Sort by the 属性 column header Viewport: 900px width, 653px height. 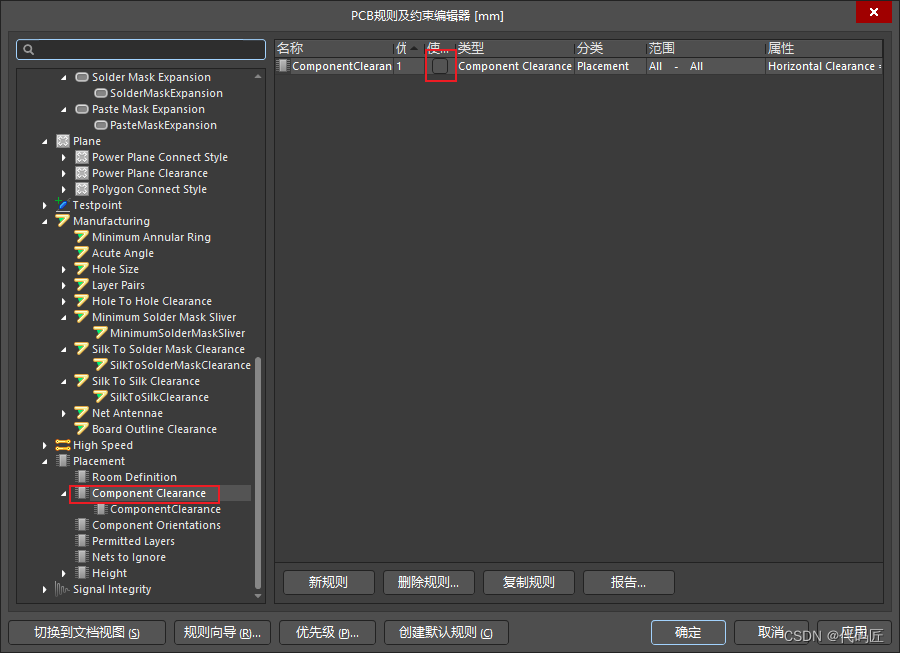[824, 48]
